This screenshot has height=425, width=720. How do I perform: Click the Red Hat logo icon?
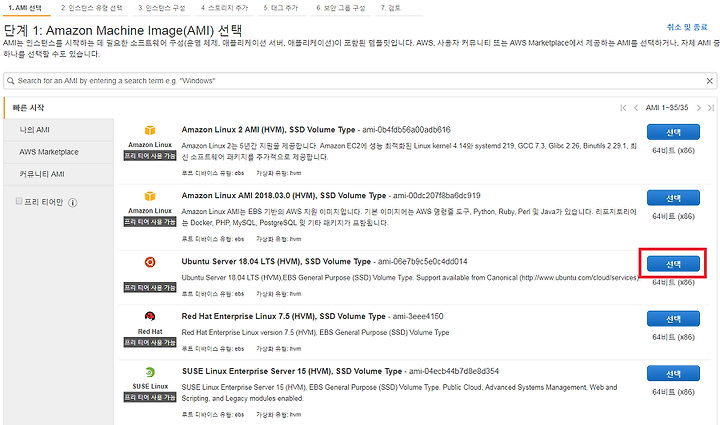[150, 316]
